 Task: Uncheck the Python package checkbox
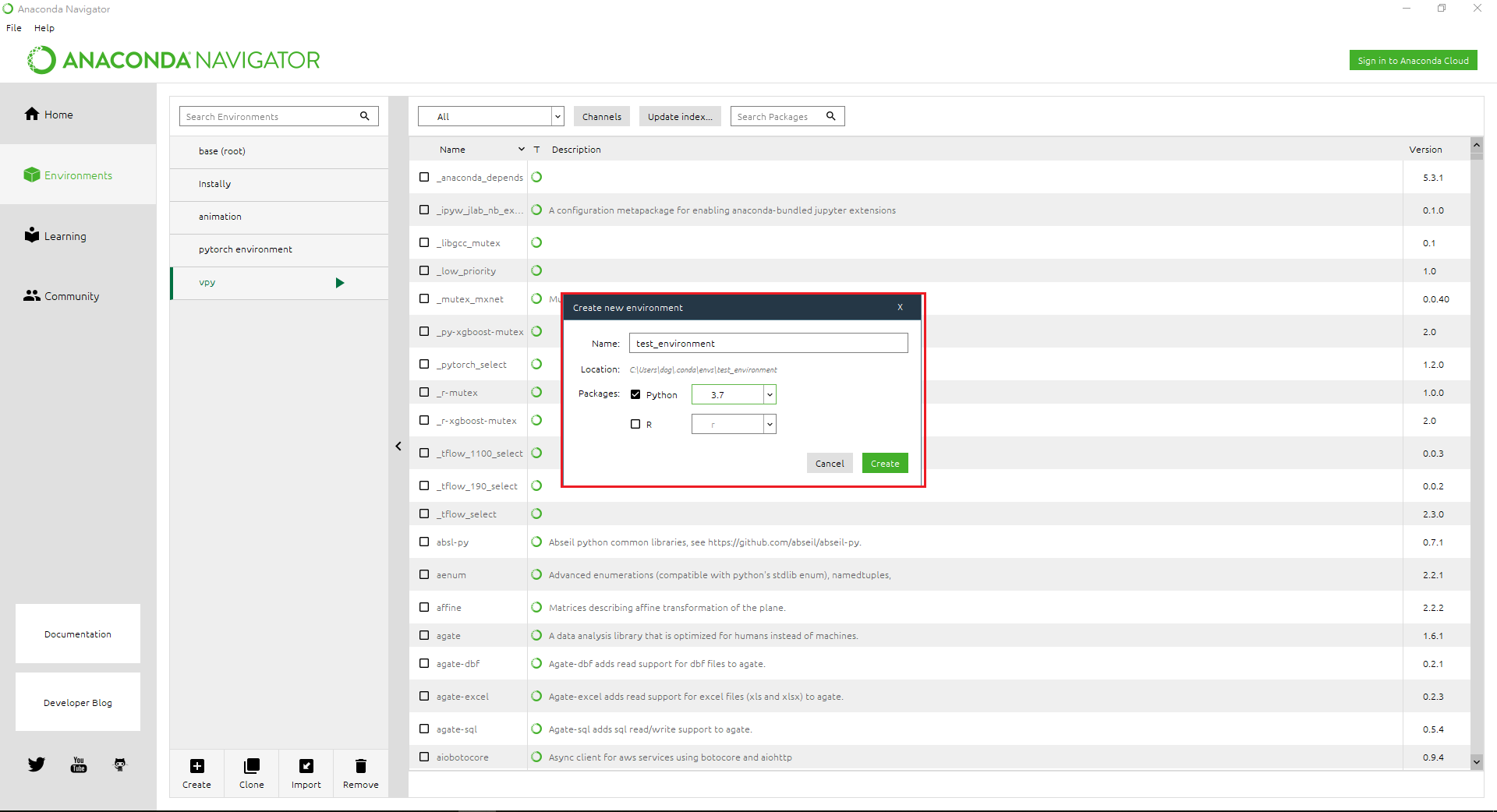pyautogui.click(x=635, y=394)
